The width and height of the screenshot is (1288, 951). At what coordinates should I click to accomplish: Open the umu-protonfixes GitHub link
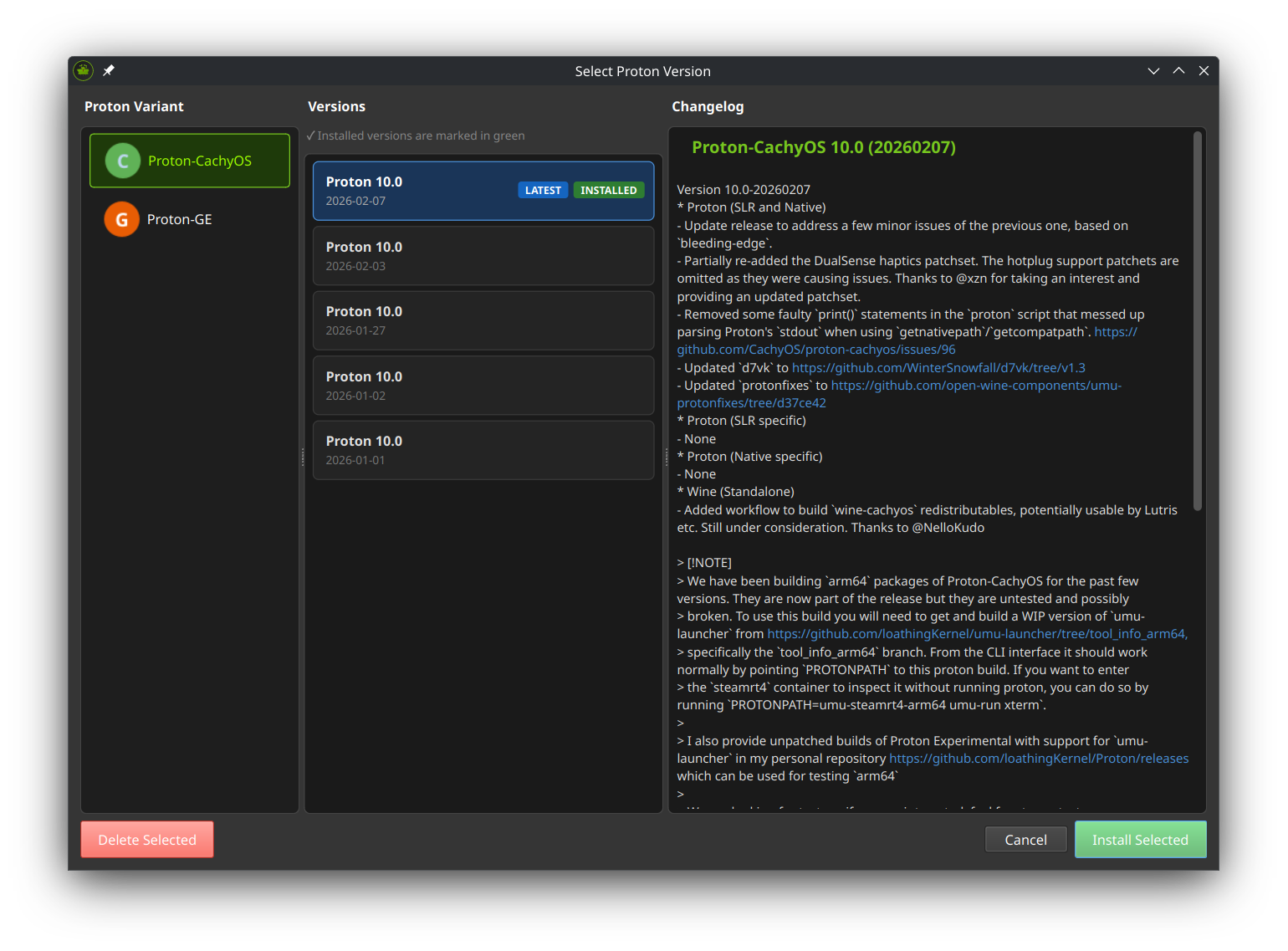(975, 386)
